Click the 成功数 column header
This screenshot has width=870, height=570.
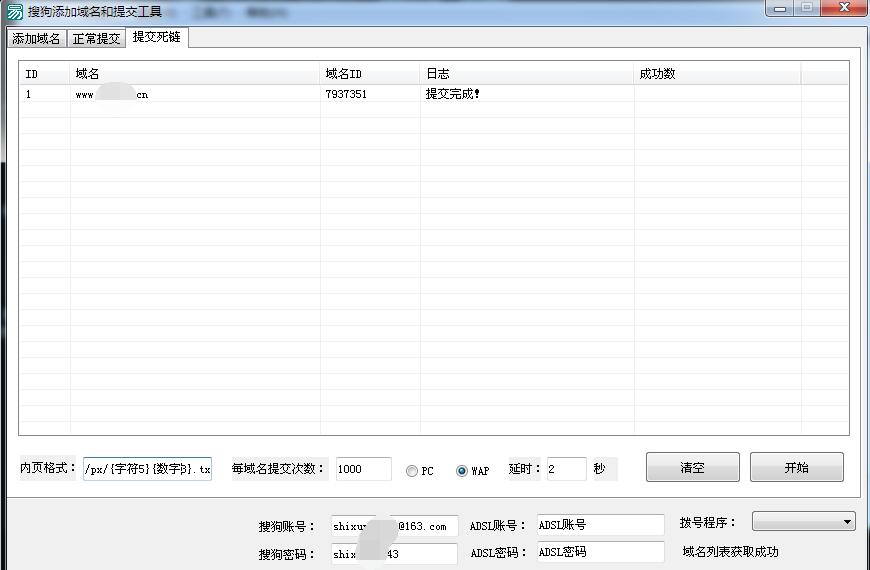(717, 73)
